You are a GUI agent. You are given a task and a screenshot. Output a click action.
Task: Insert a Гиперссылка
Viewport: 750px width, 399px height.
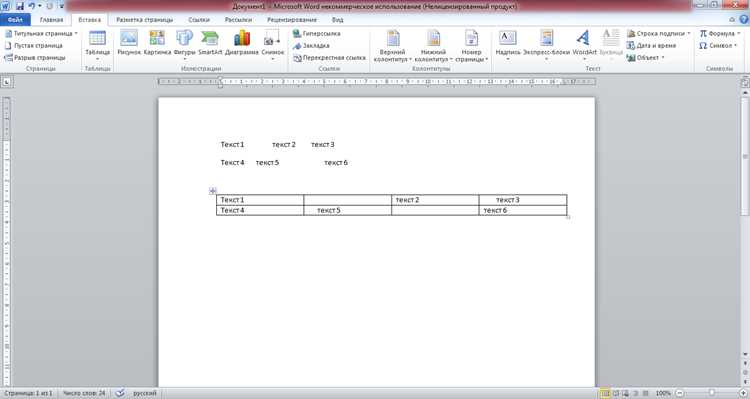(317, 33)
